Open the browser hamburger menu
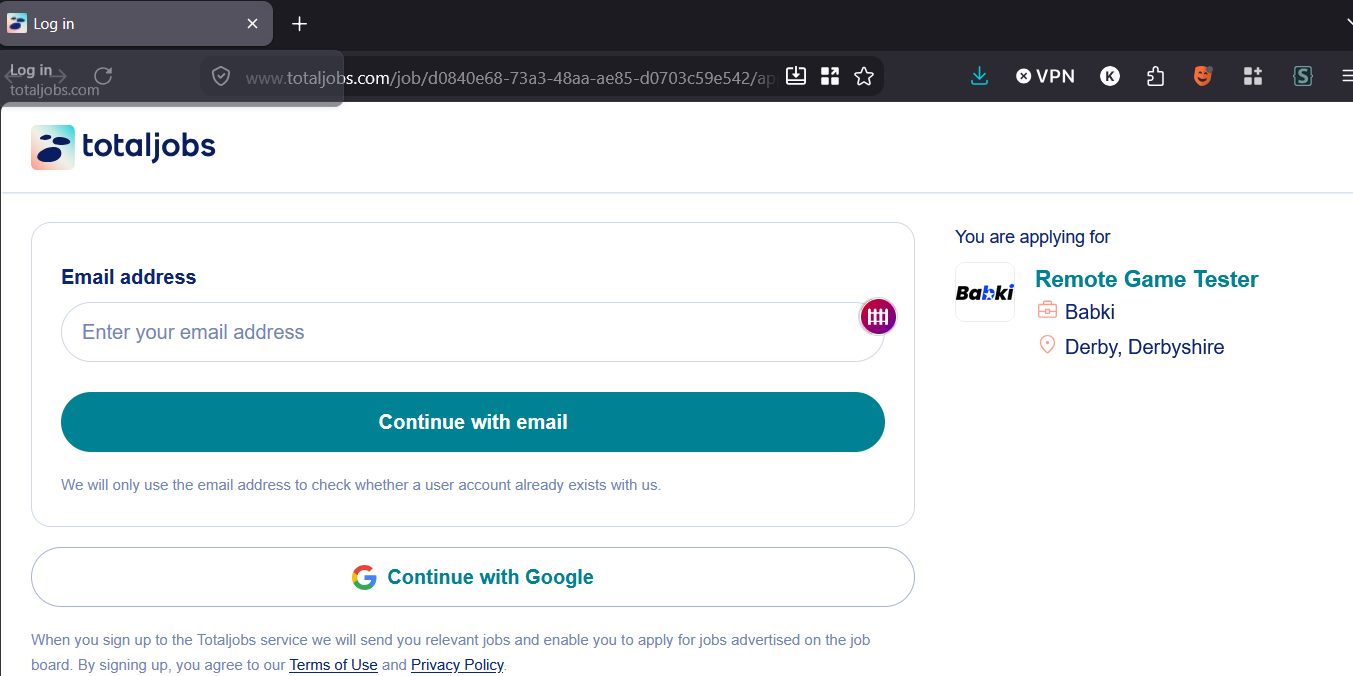The image size is (1353, 676). (x=1346, y=76)
